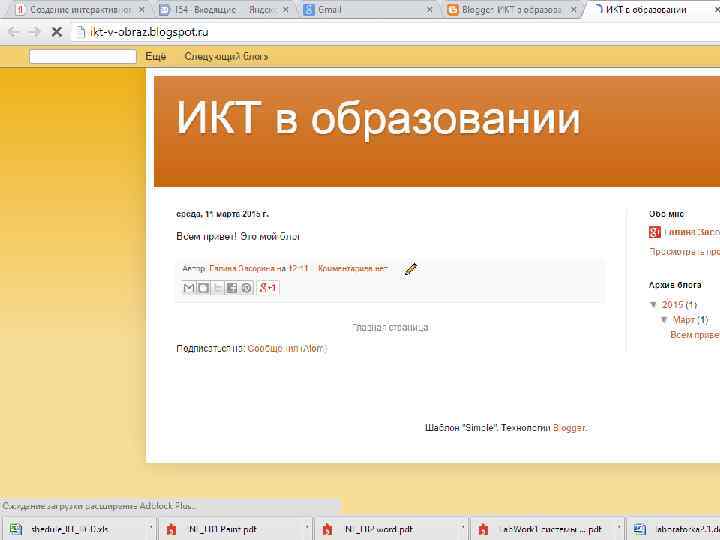Viewport: 720px width, 540px height.
Task: Close the 'Создание интерактив' tab
Action: pyautogui.click(x=141, y=10)
